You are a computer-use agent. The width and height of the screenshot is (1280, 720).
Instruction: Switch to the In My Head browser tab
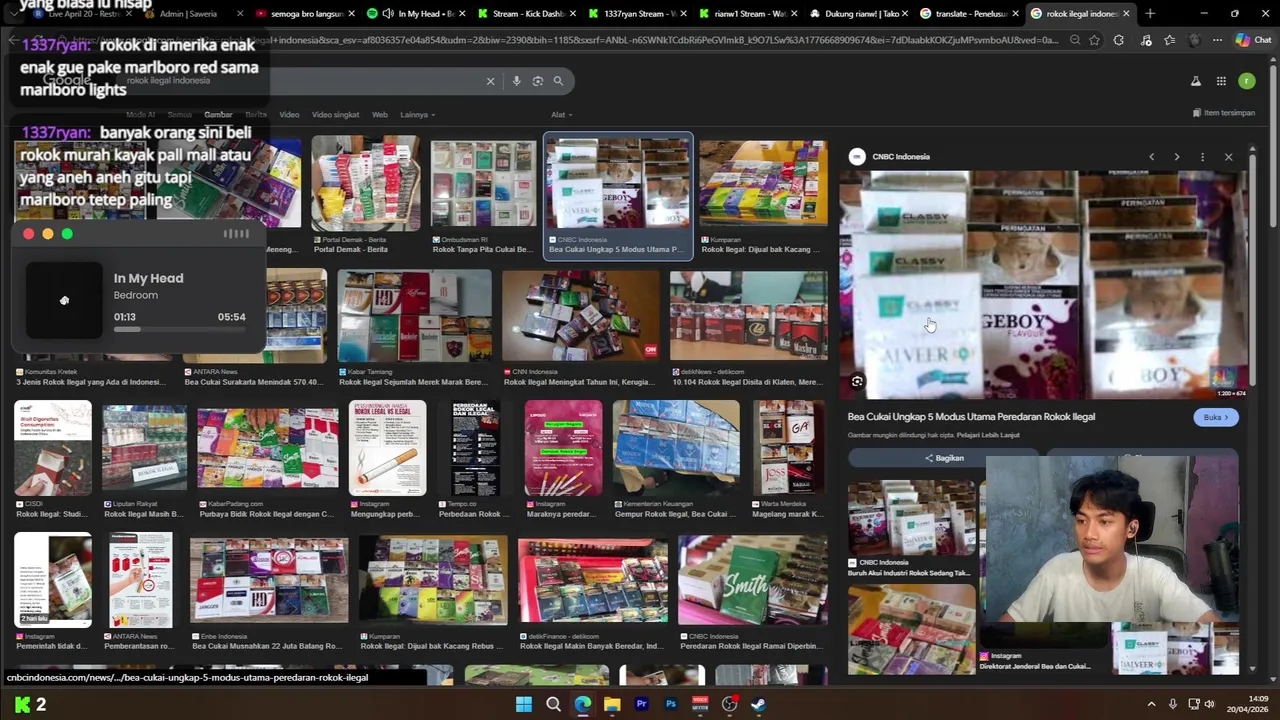418,14
